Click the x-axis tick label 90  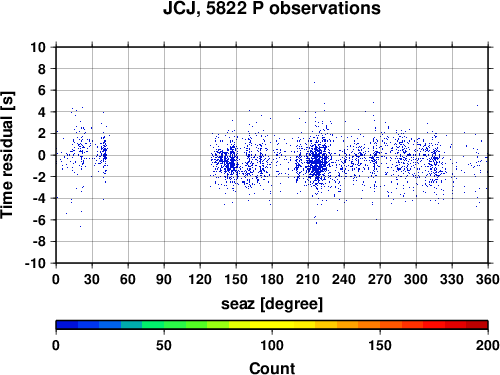point(164,279)
